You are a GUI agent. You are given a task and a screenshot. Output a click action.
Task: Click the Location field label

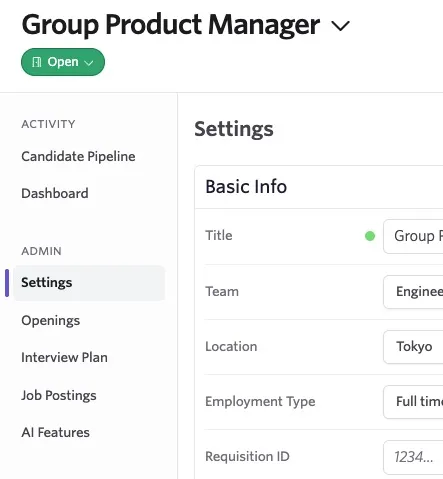point(231,347)
